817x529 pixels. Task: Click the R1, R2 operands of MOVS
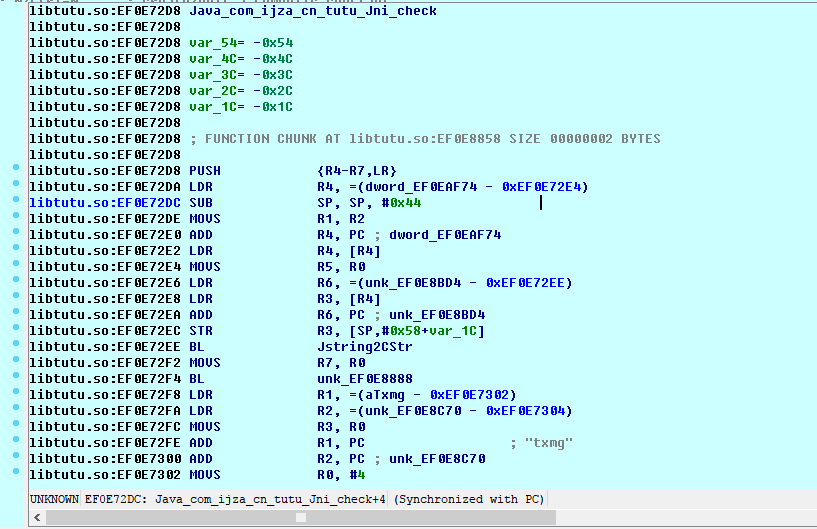[341, 219]
